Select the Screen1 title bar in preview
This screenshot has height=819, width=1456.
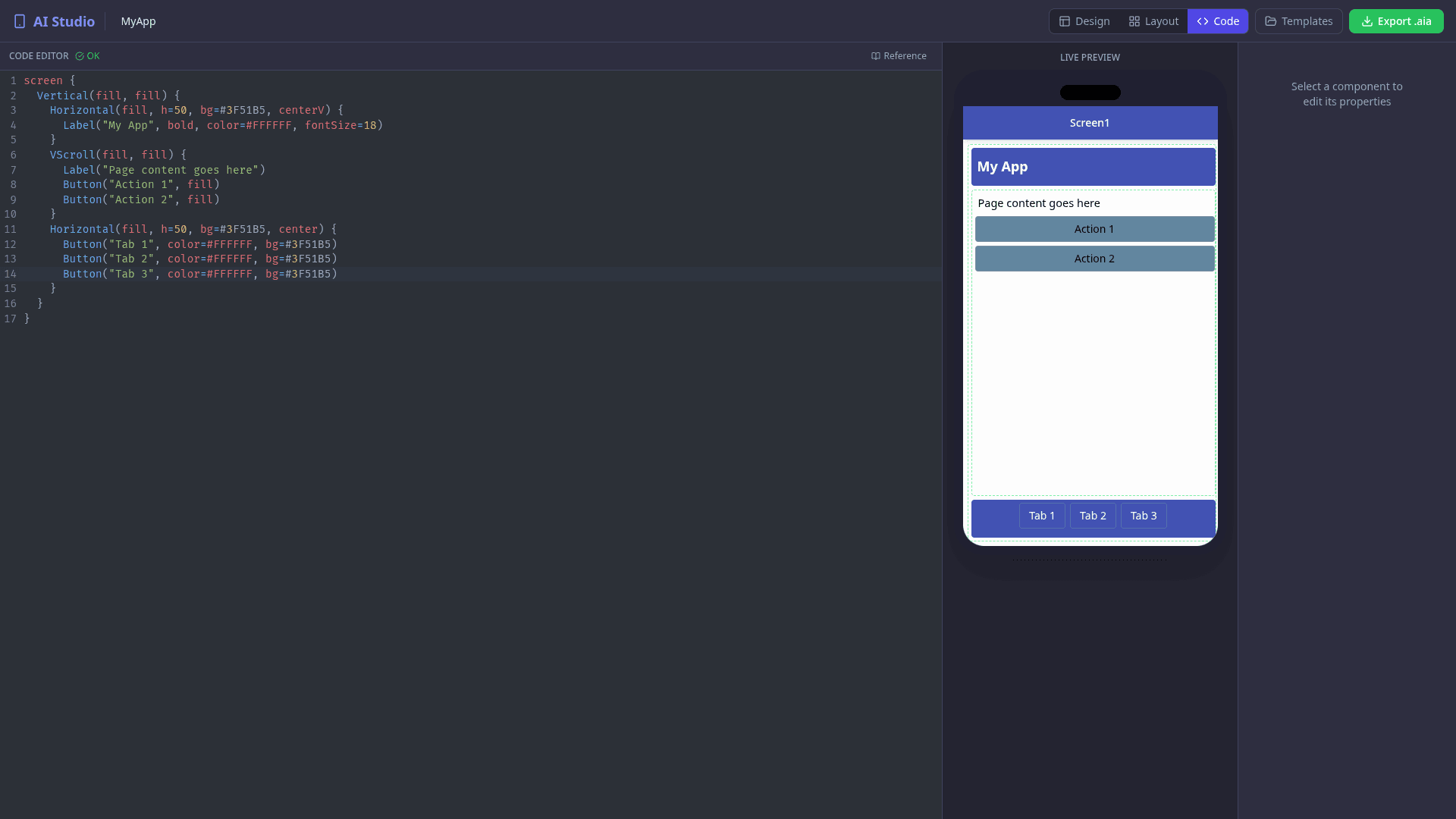[1089, 122]
